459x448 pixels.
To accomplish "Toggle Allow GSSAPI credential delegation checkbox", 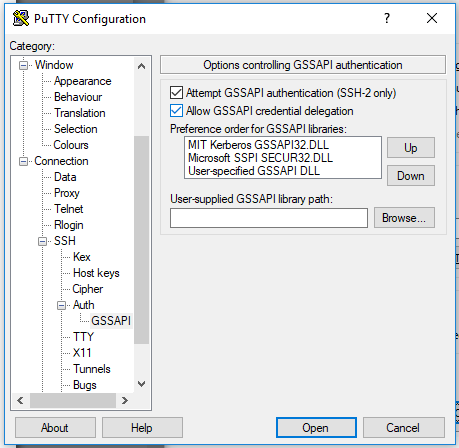I will pos(176,111).
